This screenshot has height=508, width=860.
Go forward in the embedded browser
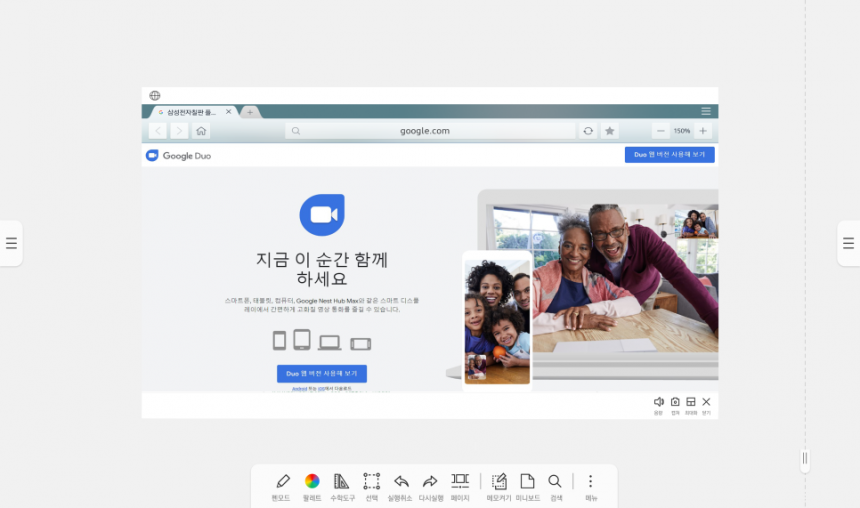click(x=179, y=131)
